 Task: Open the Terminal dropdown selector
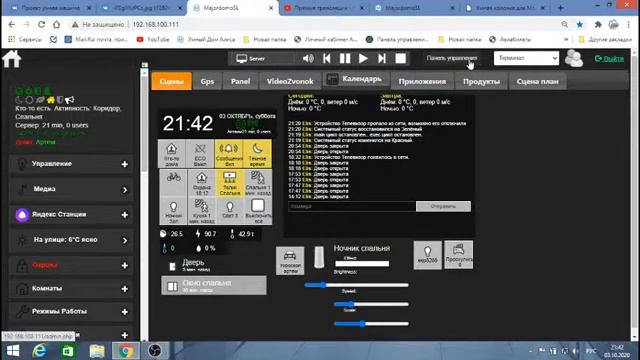[526, 58]
